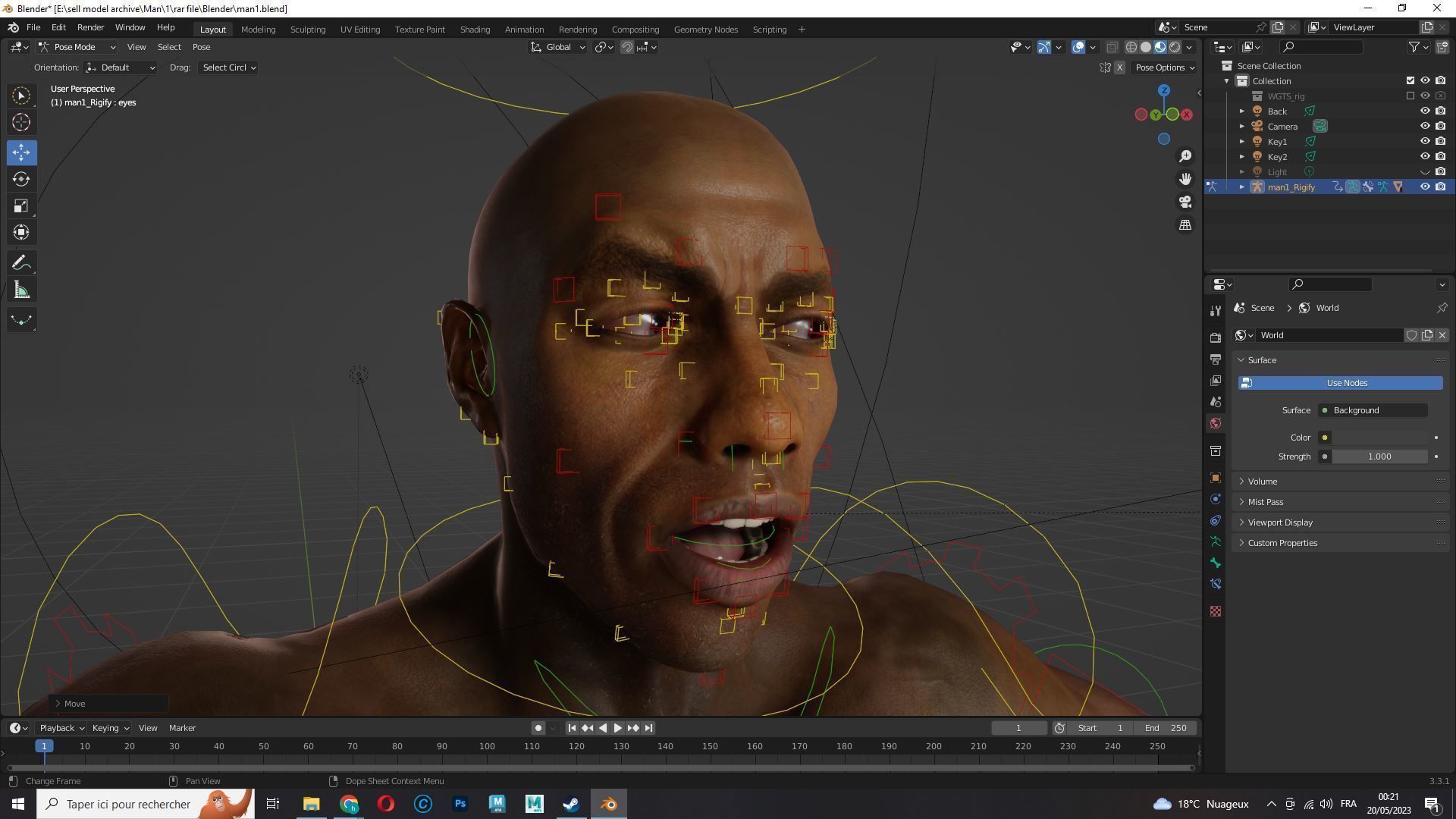Open the File menu
This screenshot has height=819, width=1456.
point(33,27)
